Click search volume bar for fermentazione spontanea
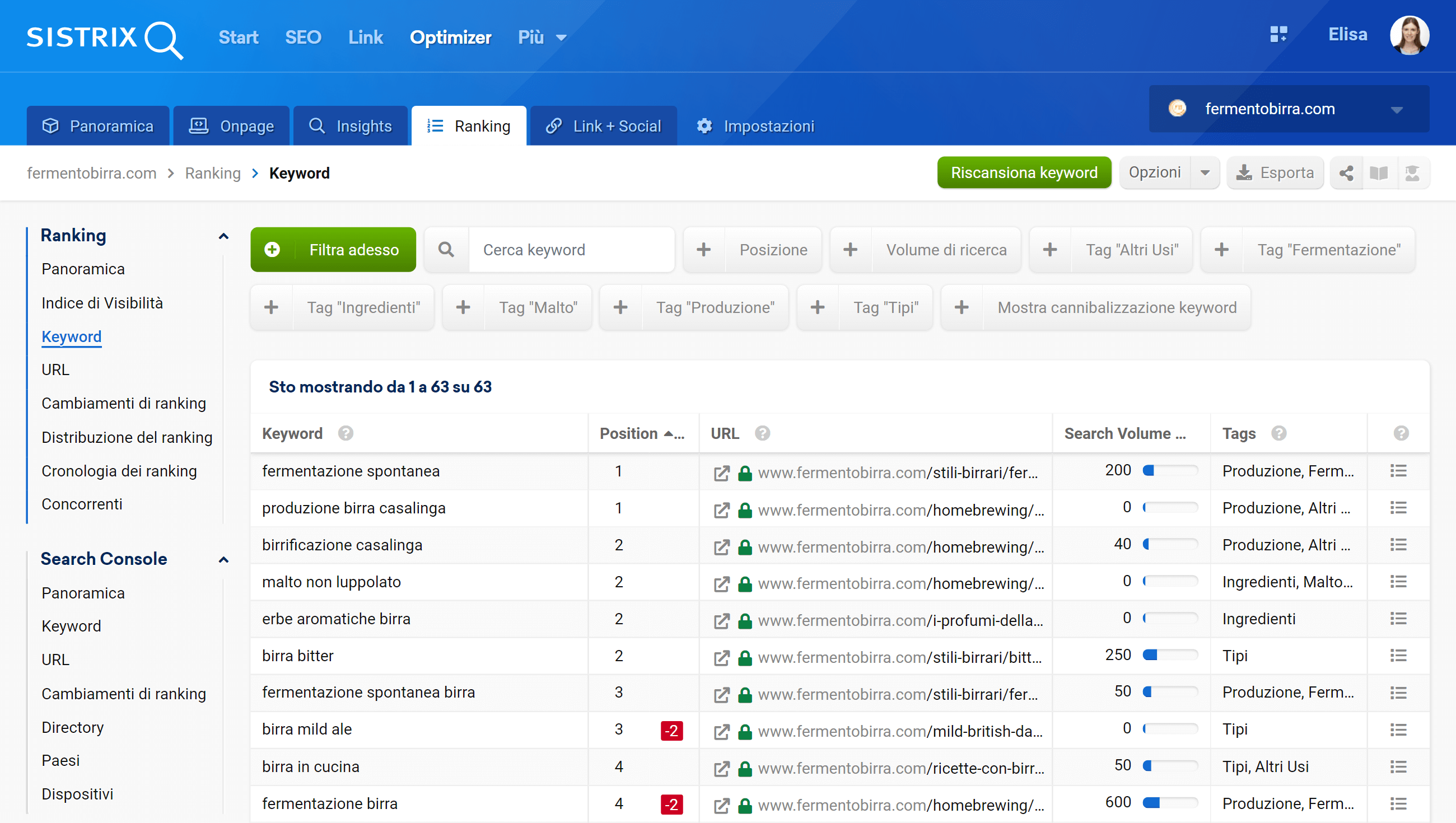Screen dimensions: 1456x823 click(x=1170, y=471)
